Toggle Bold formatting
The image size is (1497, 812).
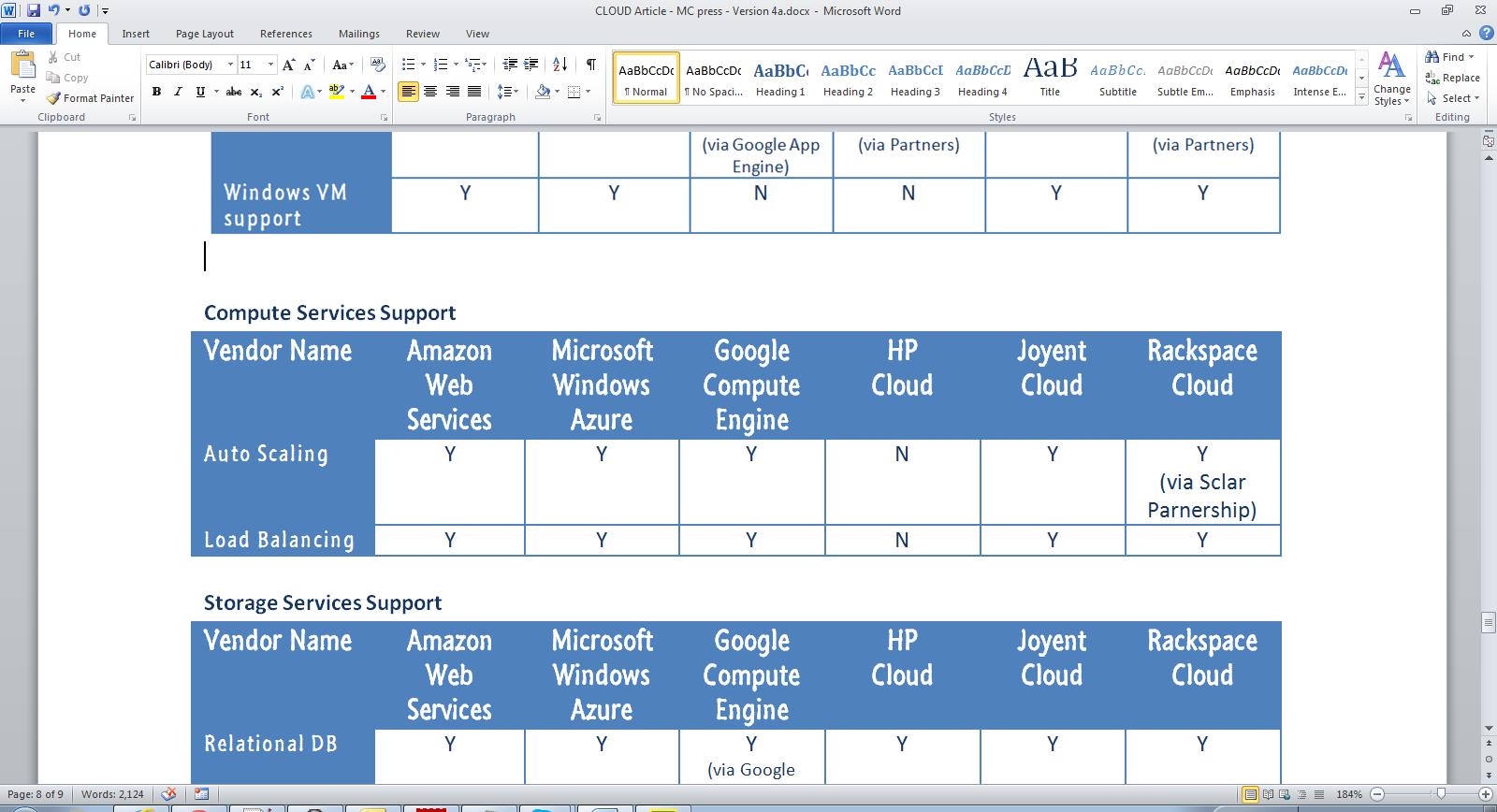click(x=156, y=92)
